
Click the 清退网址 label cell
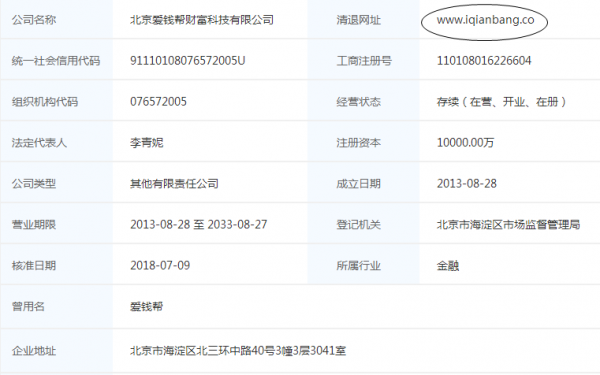(x=359, y=20)
